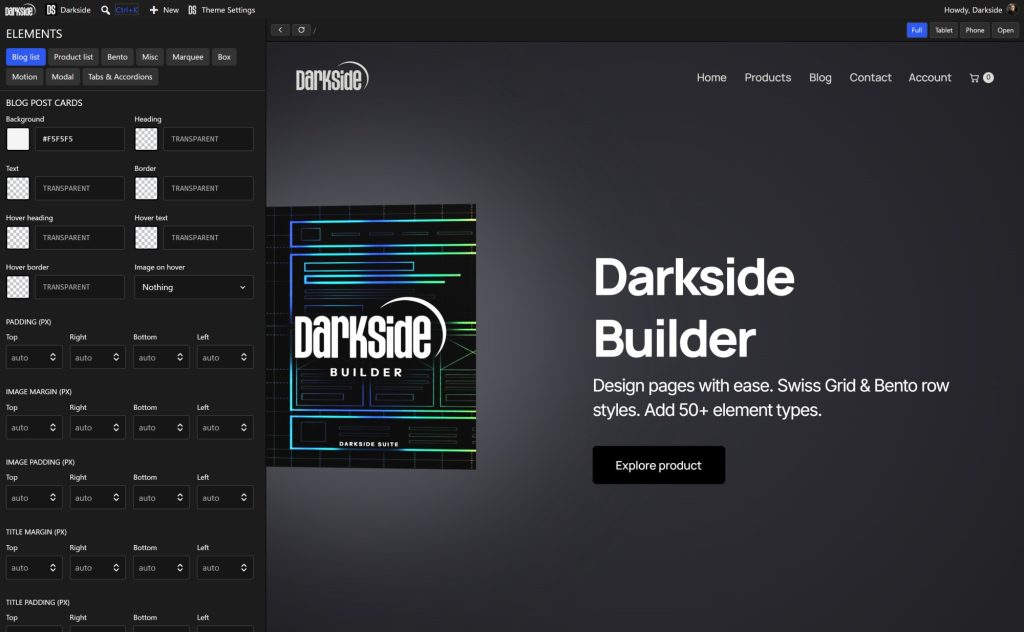The image size is (1024, 632).
Task: Open the Hover text color swatch
Action: coord(146,238)
